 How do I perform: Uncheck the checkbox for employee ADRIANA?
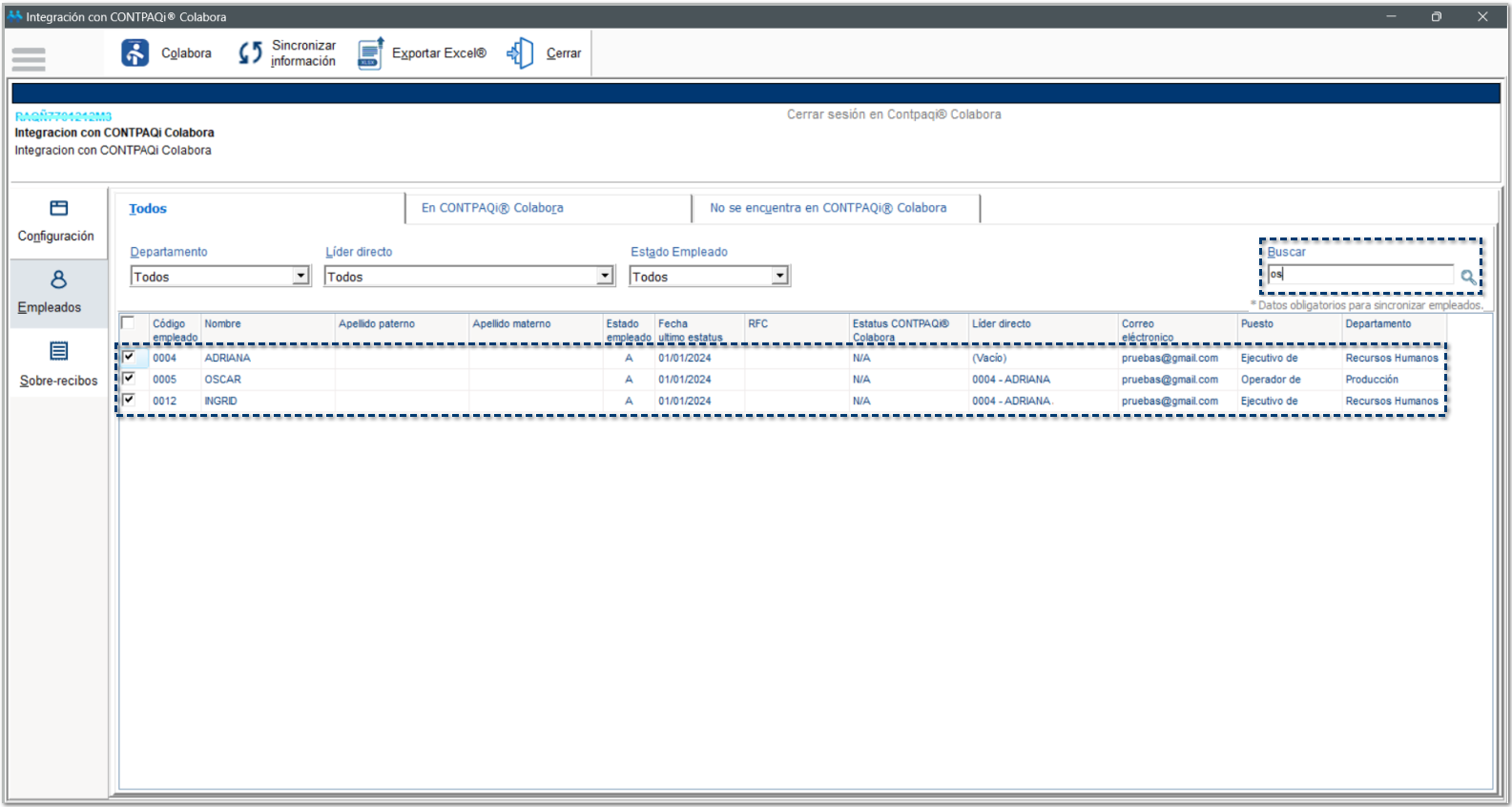129,357
